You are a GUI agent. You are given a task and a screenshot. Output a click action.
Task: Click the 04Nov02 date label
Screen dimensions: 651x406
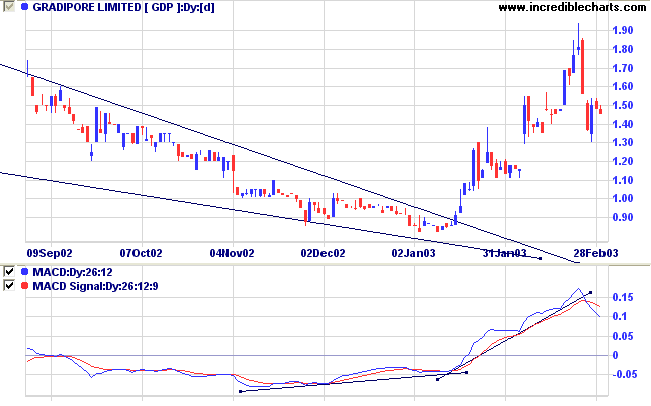coord(232,253)
